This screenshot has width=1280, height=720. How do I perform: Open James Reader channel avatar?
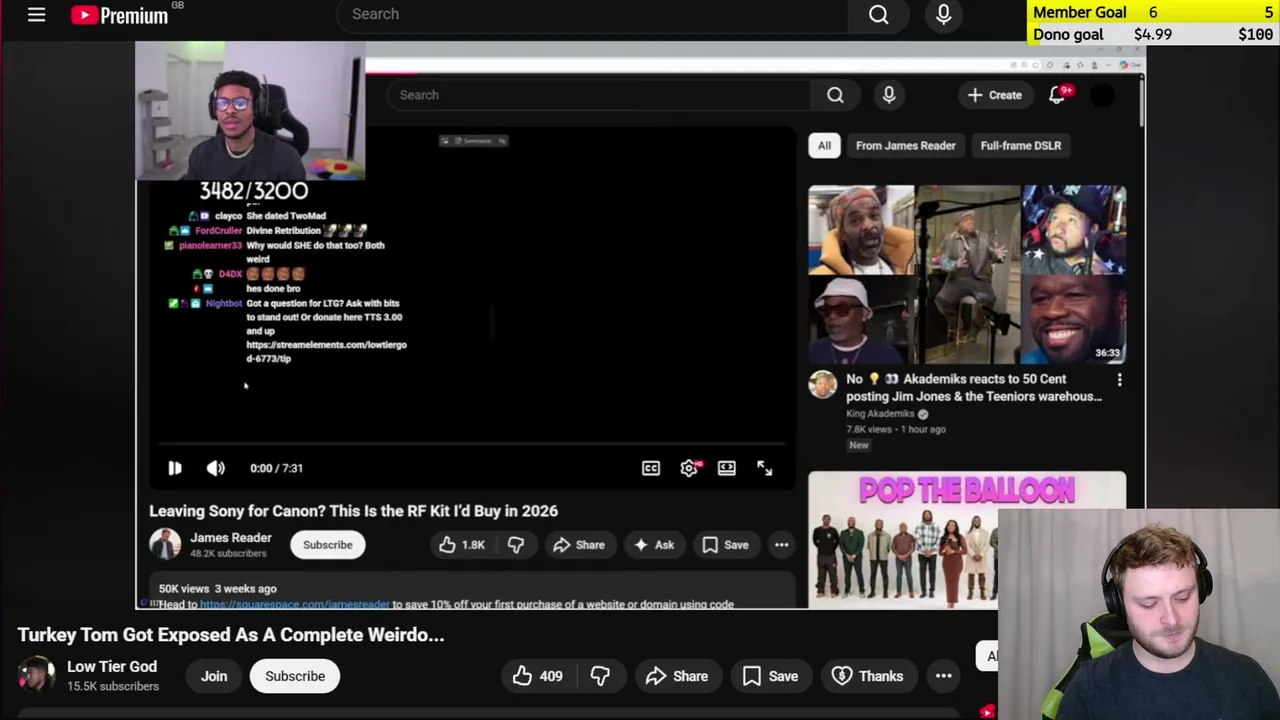pos(165,544)
